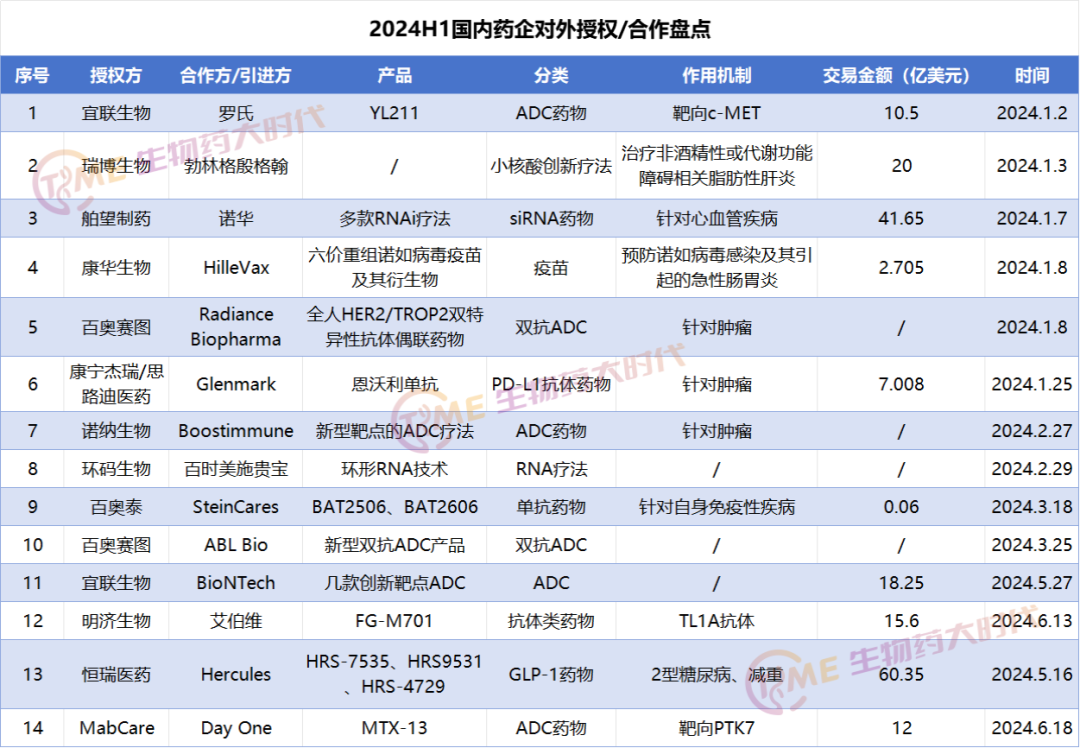The image size is (1080, 748).
Task: Click the cell '瑞博生物'
Action: [x=116, y=166]
